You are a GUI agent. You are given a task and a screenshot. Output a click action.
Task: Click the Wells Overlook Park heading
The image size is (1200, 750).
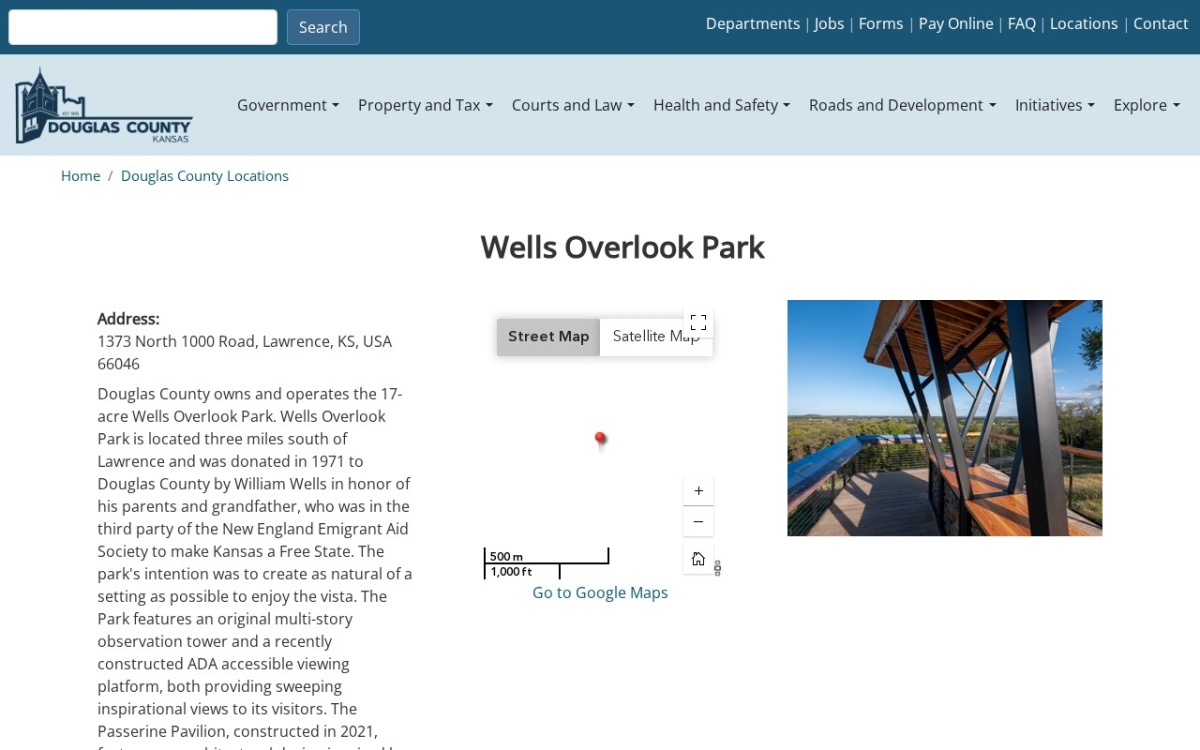[x=623, y=247]
